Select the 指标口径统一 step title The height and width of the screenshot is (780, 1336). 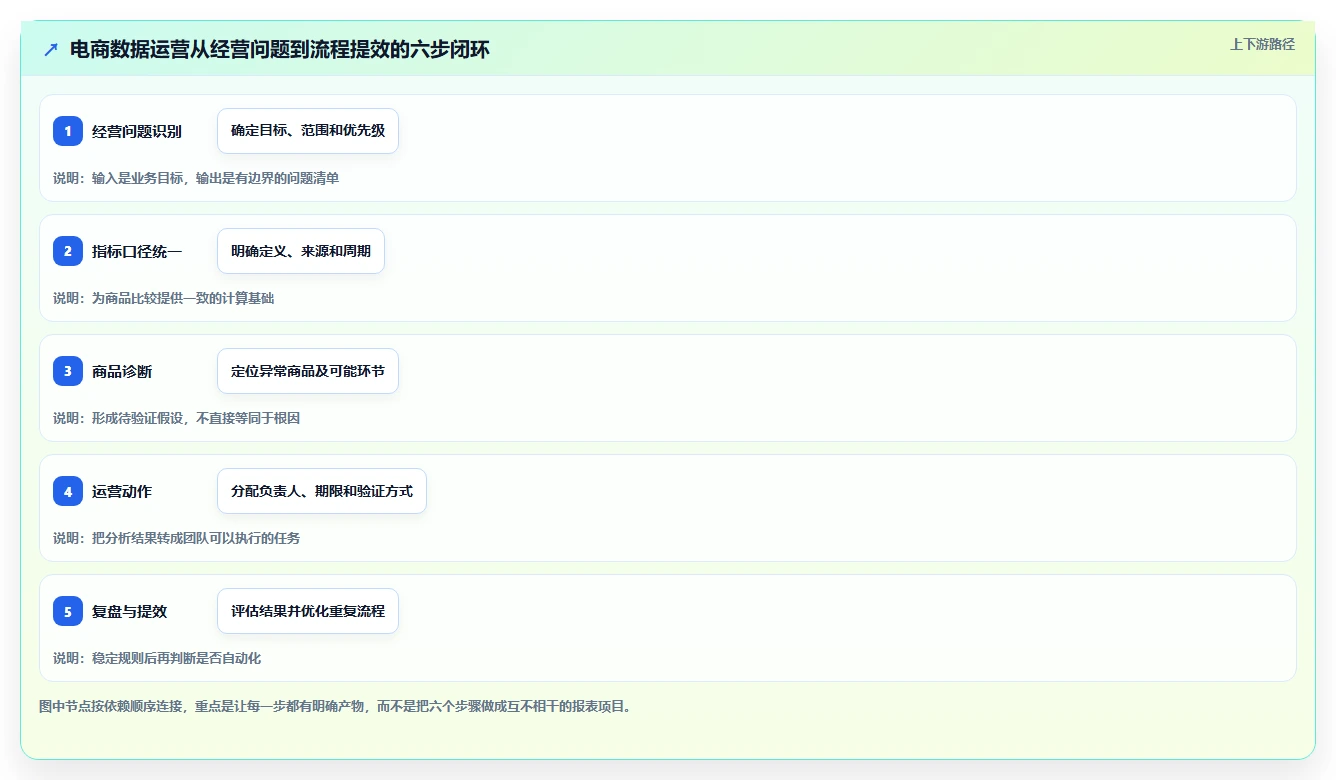[x=137, y=251]
